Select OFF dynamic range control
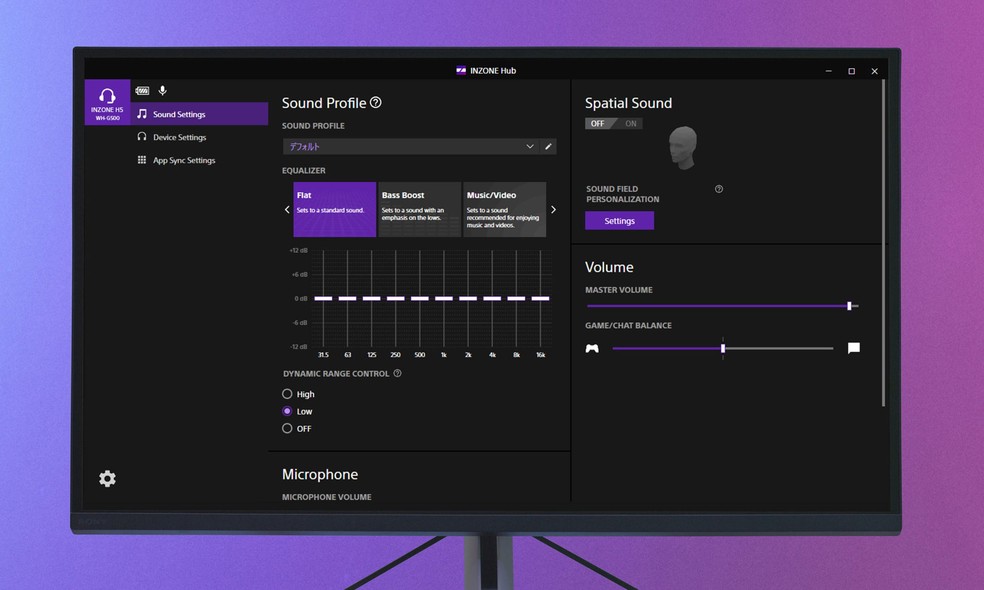The image size is (984, 590). tap(287, 429)
